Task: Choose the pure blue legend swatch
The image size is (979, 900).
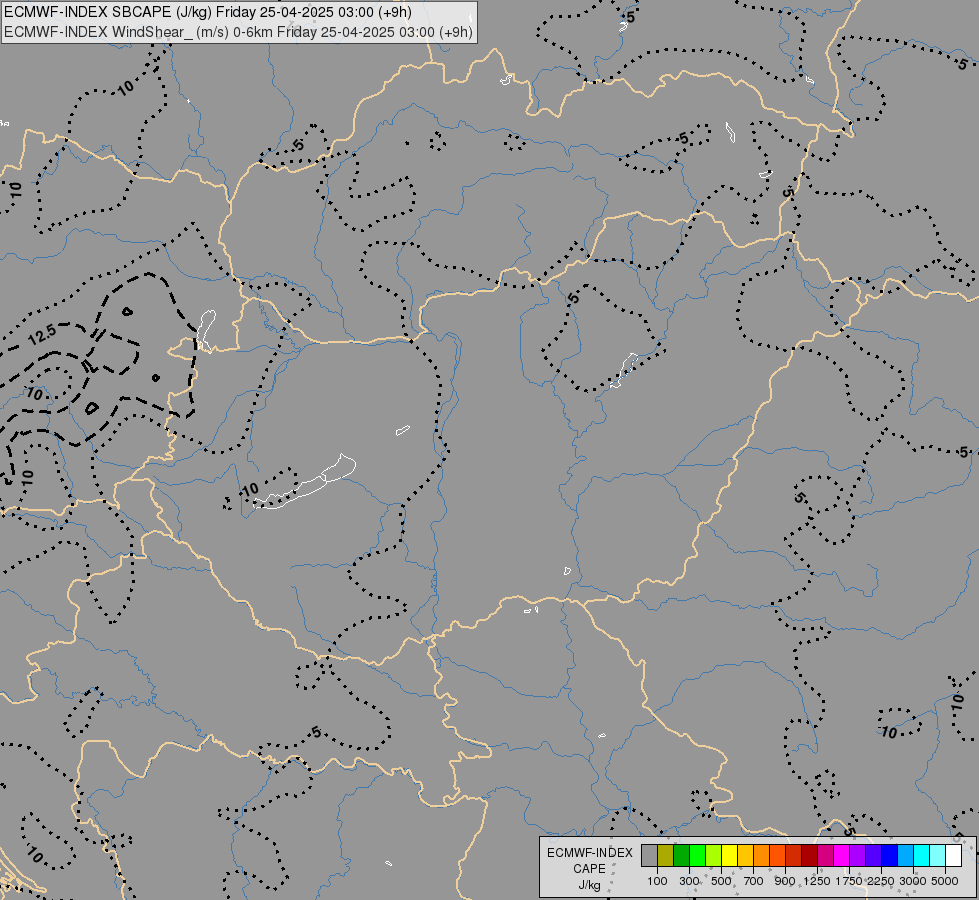Action: click(x=890, y=856)
